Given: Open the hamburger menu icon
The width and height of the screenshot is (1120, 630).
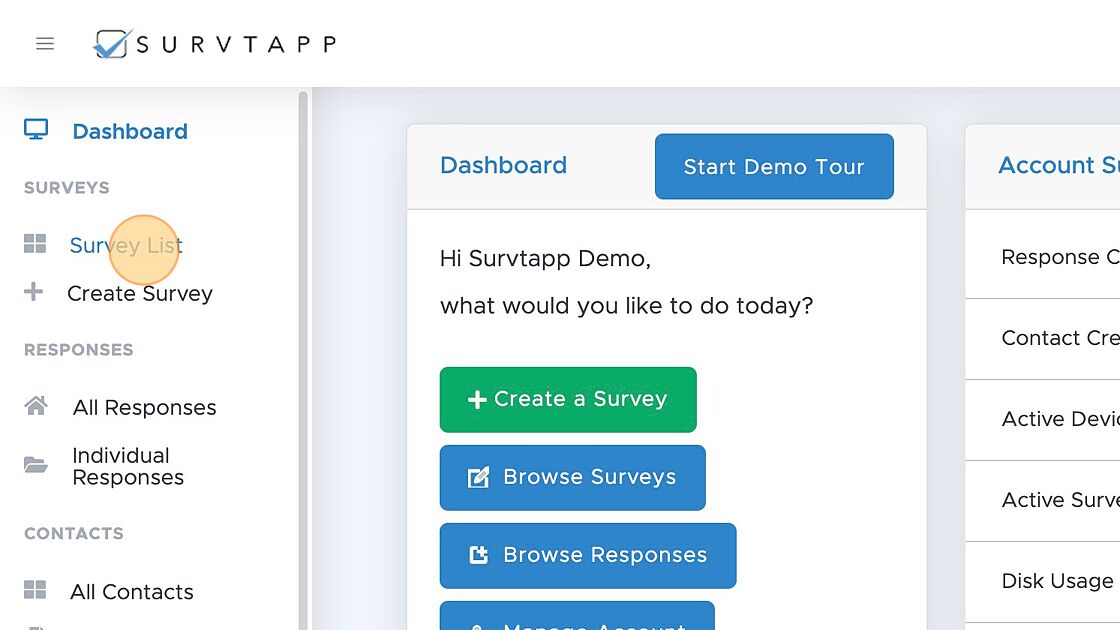Looking at the screenshot, I should tap(45, 44).
